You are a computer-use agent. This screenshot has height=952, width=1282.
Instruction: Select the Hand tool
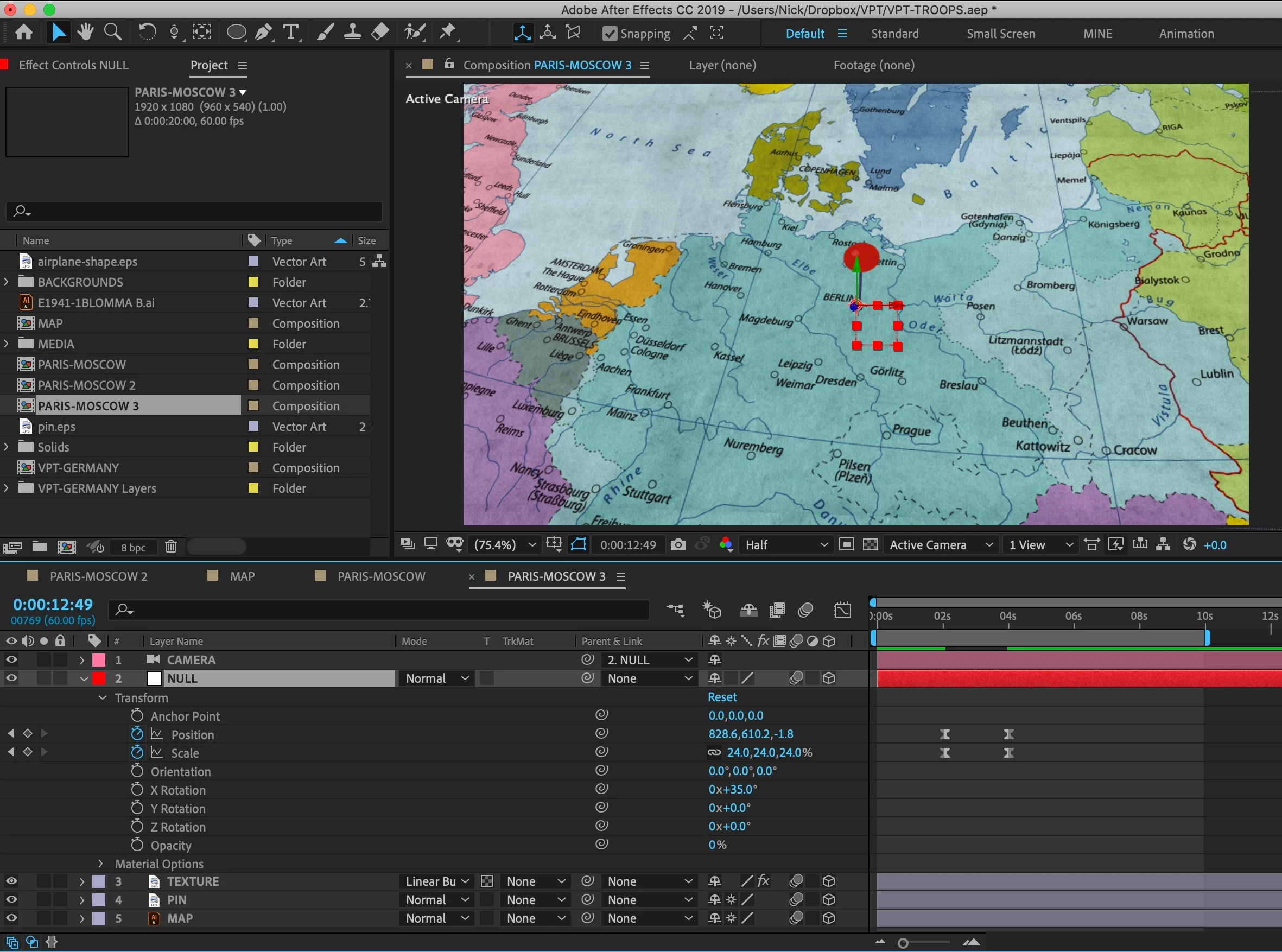pyautogui.click(x=85, y=32)
